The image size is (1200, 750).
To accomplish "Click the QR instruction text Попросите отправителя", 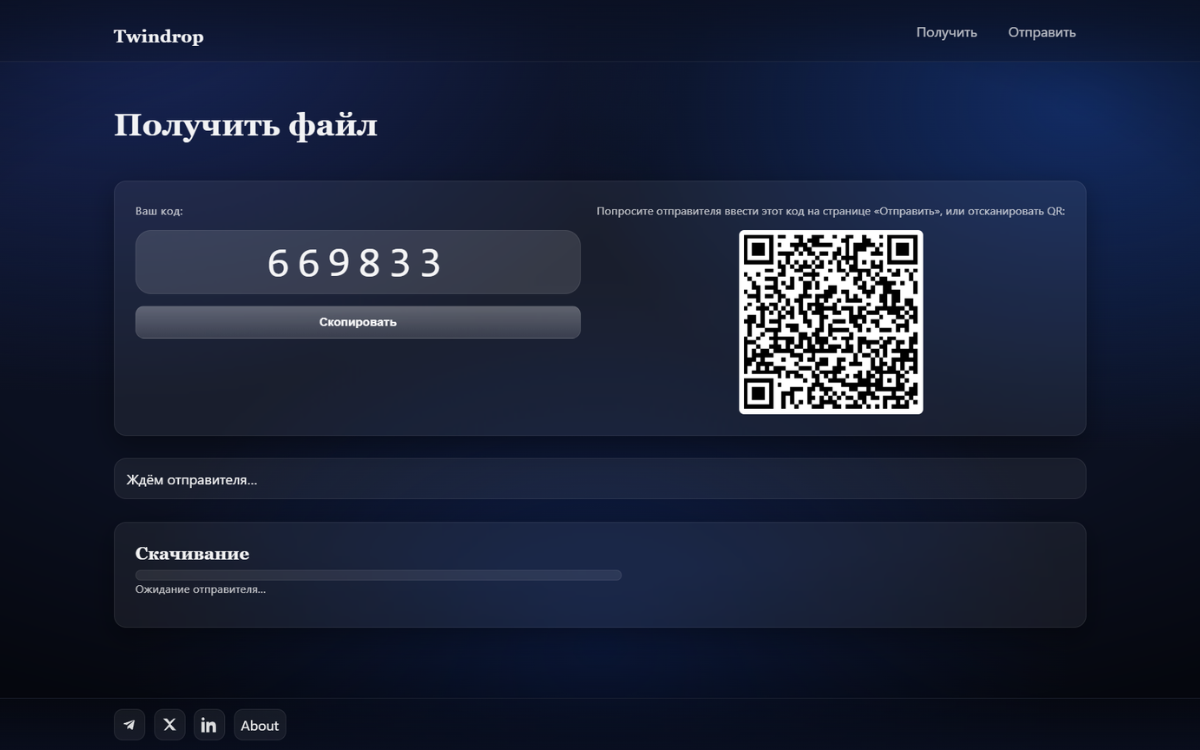I will pyautogui.click(x=831, y=211).
